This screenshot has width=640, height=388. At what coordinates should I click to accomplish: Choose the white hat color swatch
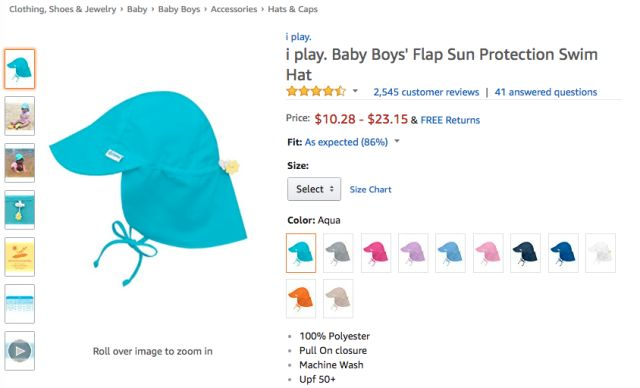(600, 253)
